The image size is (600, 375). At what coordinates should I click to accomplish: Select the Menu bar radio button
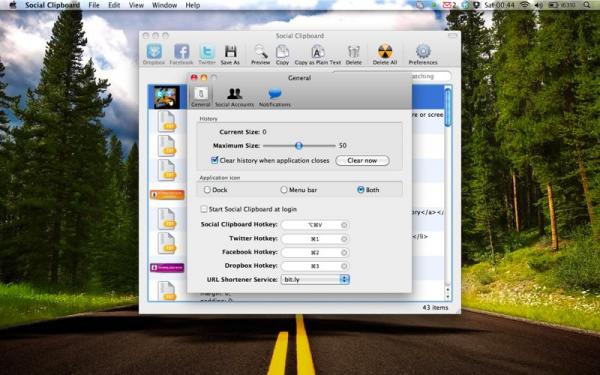[x=284, y=190]
